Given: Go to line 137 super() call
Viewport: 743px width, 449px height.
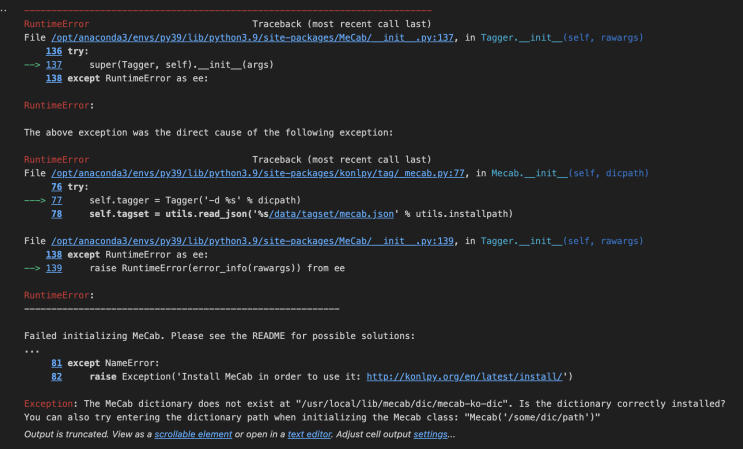Looking at the screenshot, I should [x=54, y=64].
